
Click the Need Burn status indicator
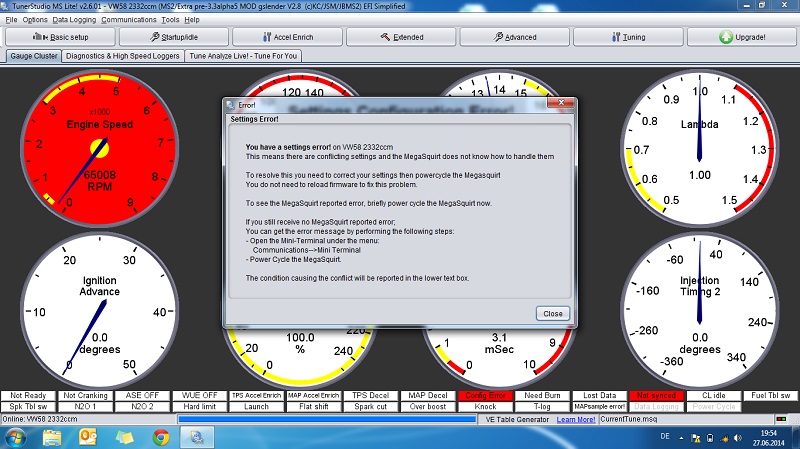click(543, 396)
